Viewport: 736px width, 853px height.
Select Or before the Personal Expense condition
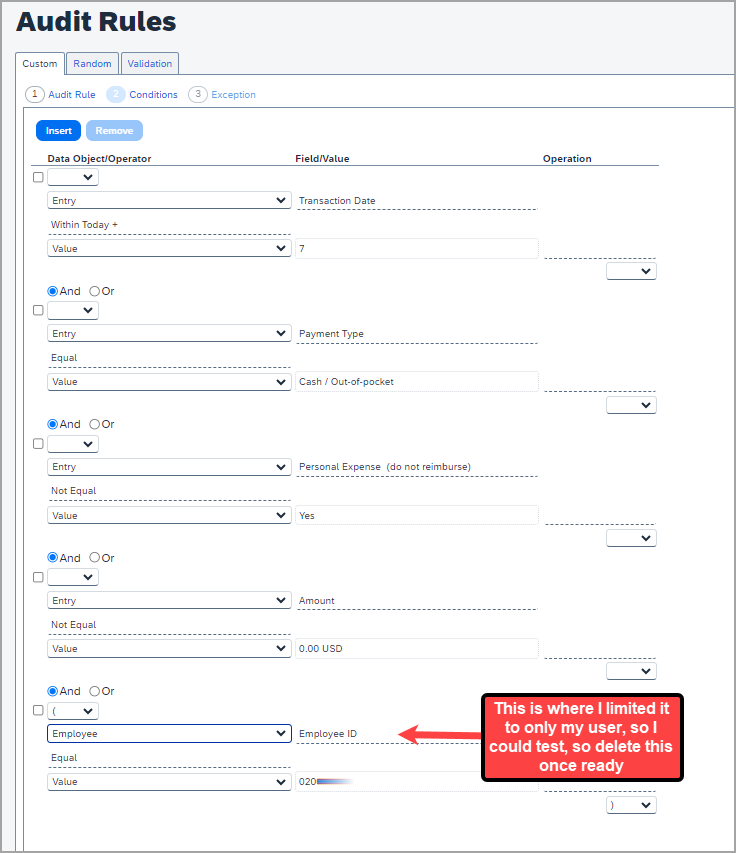[x=95, y=424]
